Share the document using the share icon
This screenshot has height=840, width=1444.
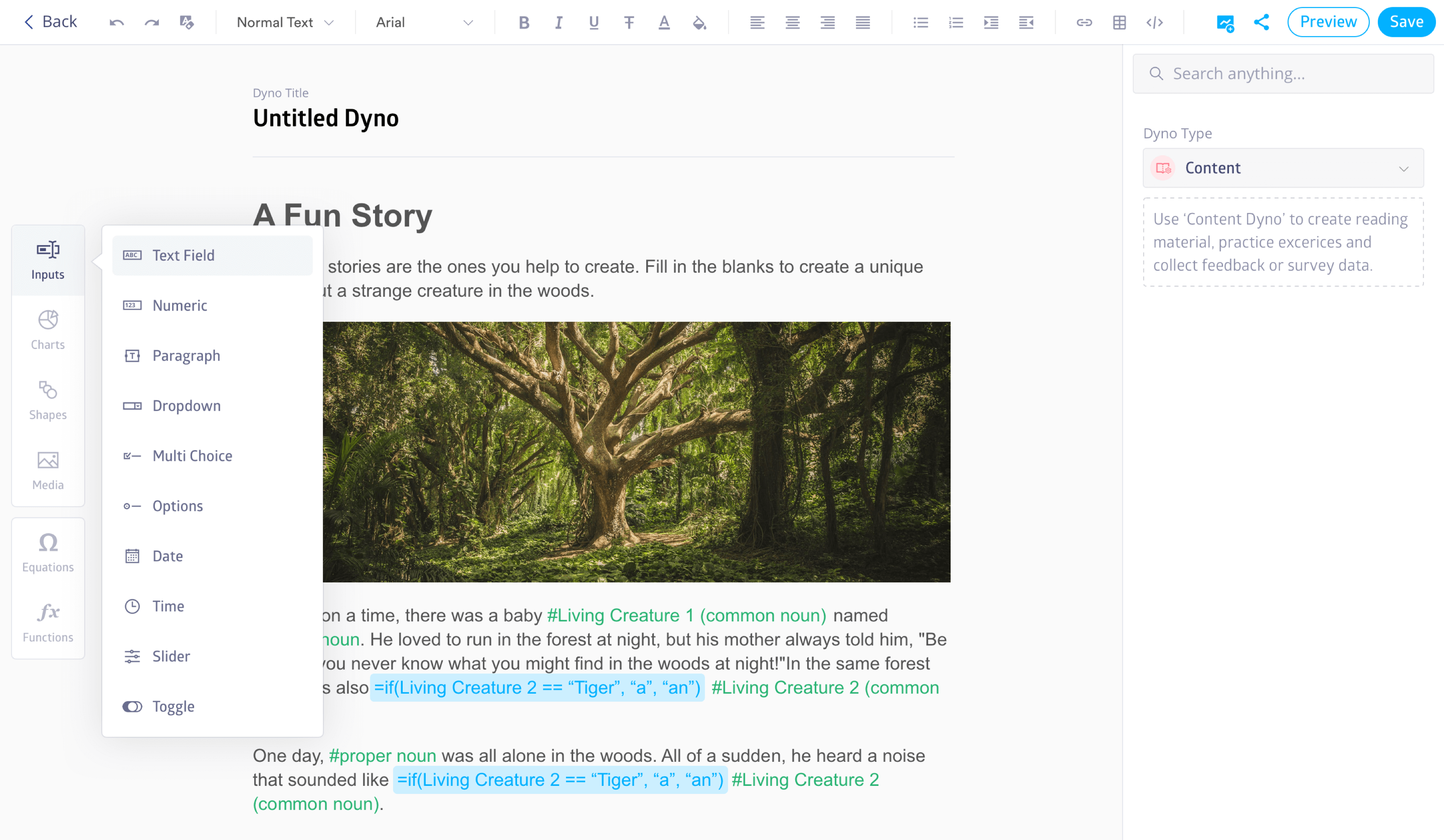coord(1261,22)
